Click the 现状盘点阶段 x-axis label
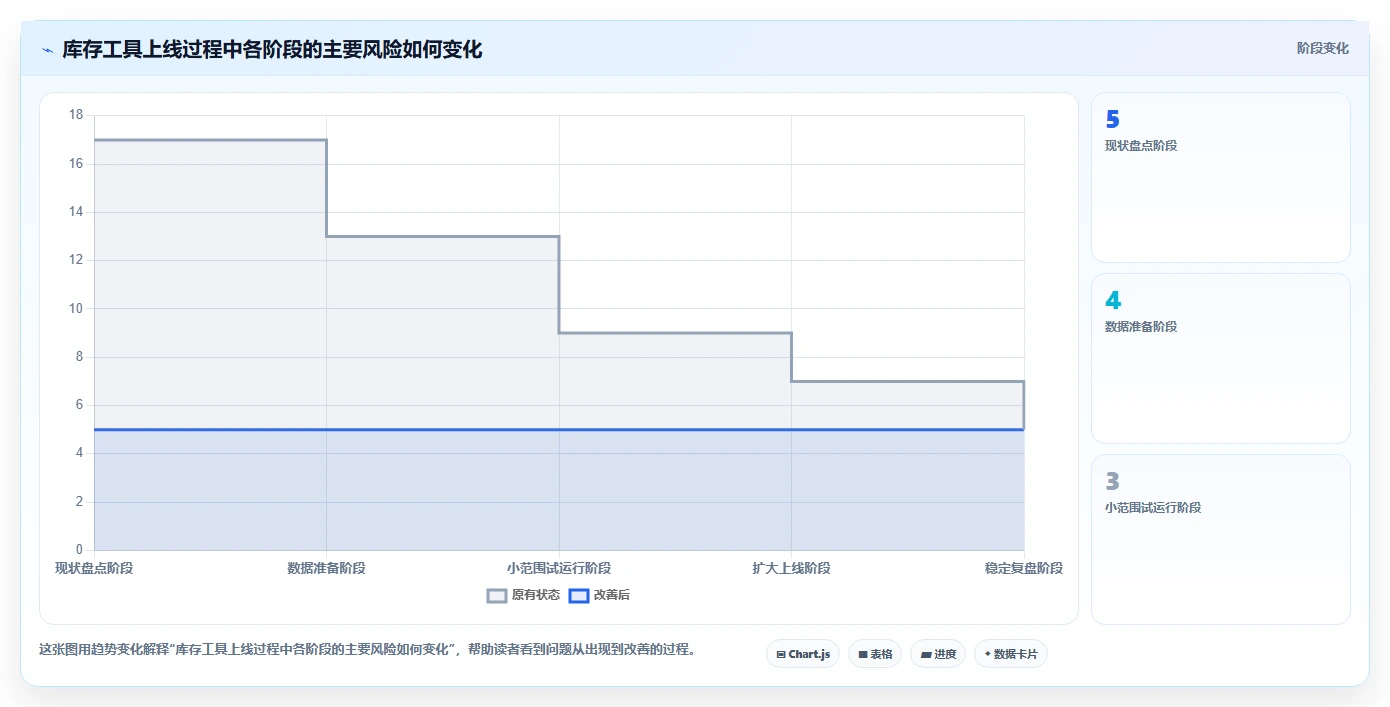The image size is (1390, 707). point(94,568)
